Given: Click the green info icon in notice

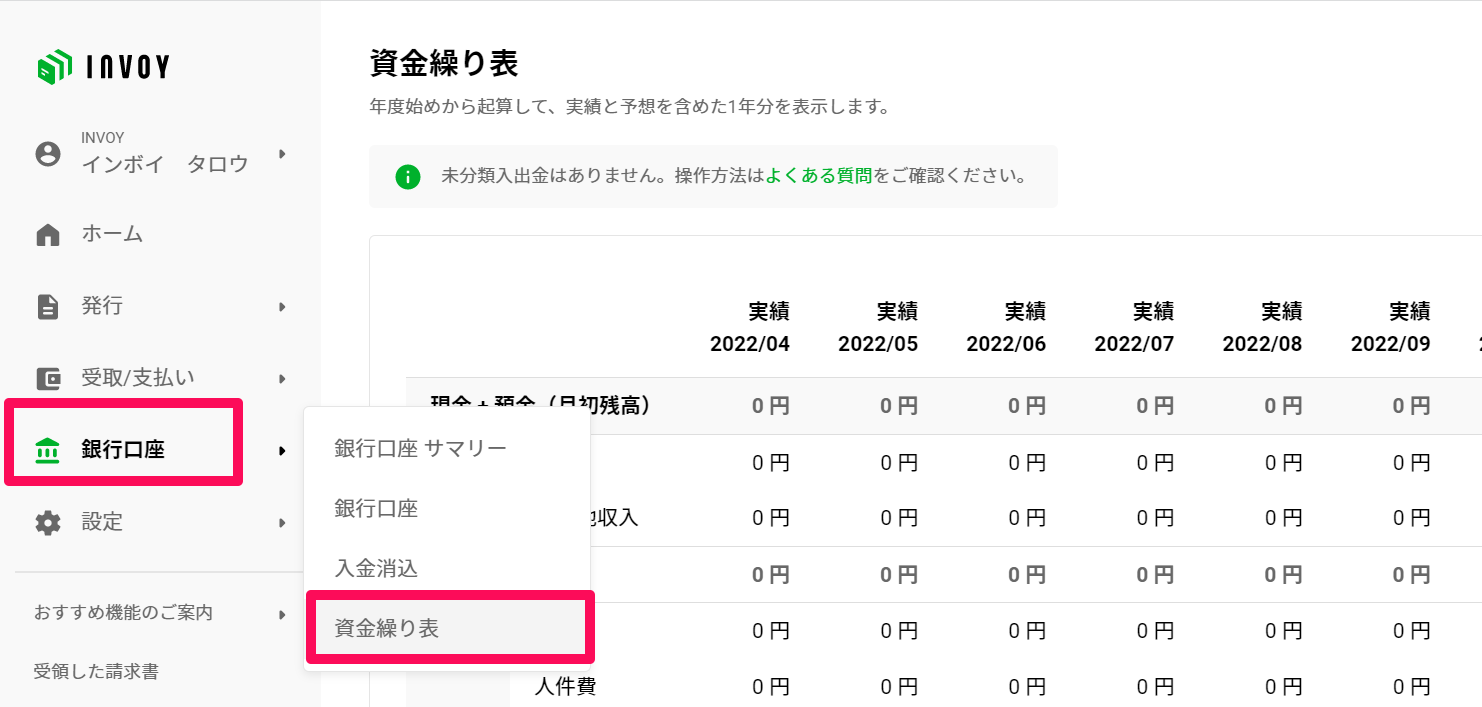Looking at the screenshot, I should point(407,177).
